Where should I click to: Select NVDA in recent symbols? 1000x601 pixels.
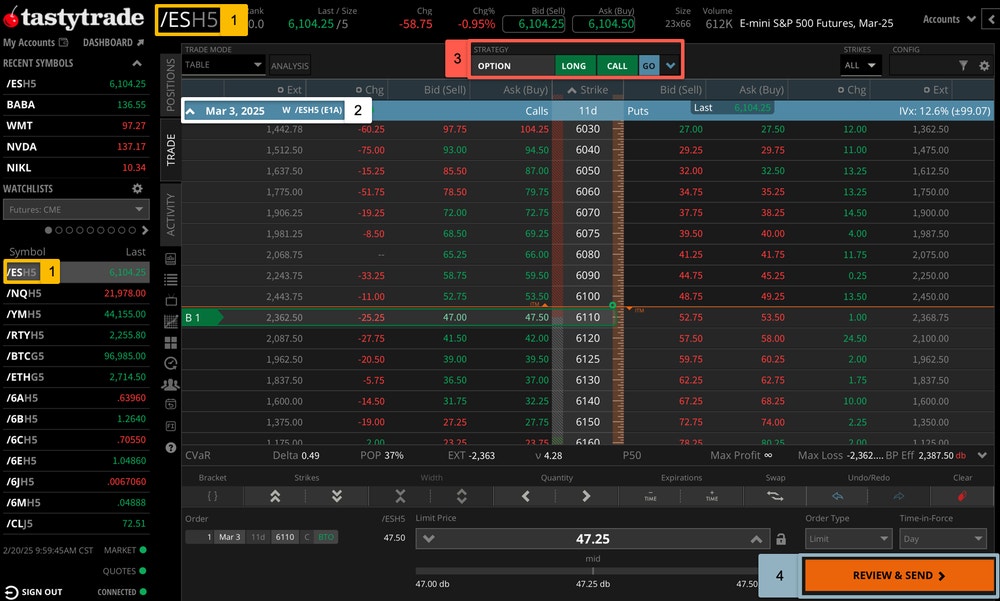76,147
